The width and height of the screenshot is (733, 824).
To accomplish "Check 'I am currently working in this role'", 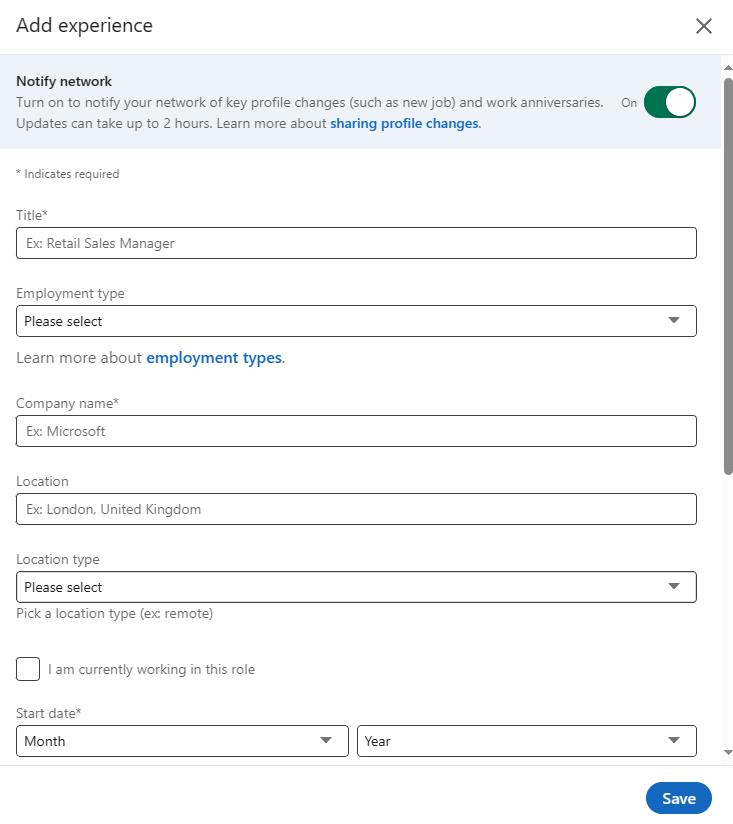I will pyautogui.click(x=28, y=669).
